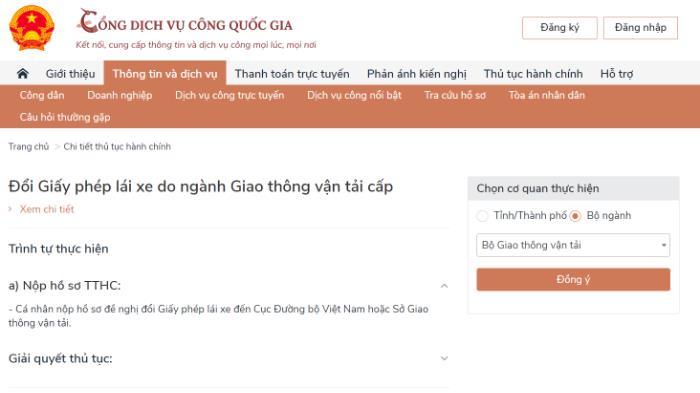
Task: Open 'Câu hỏi thường gặp' submenu link
Action: [x=65, y=117]
